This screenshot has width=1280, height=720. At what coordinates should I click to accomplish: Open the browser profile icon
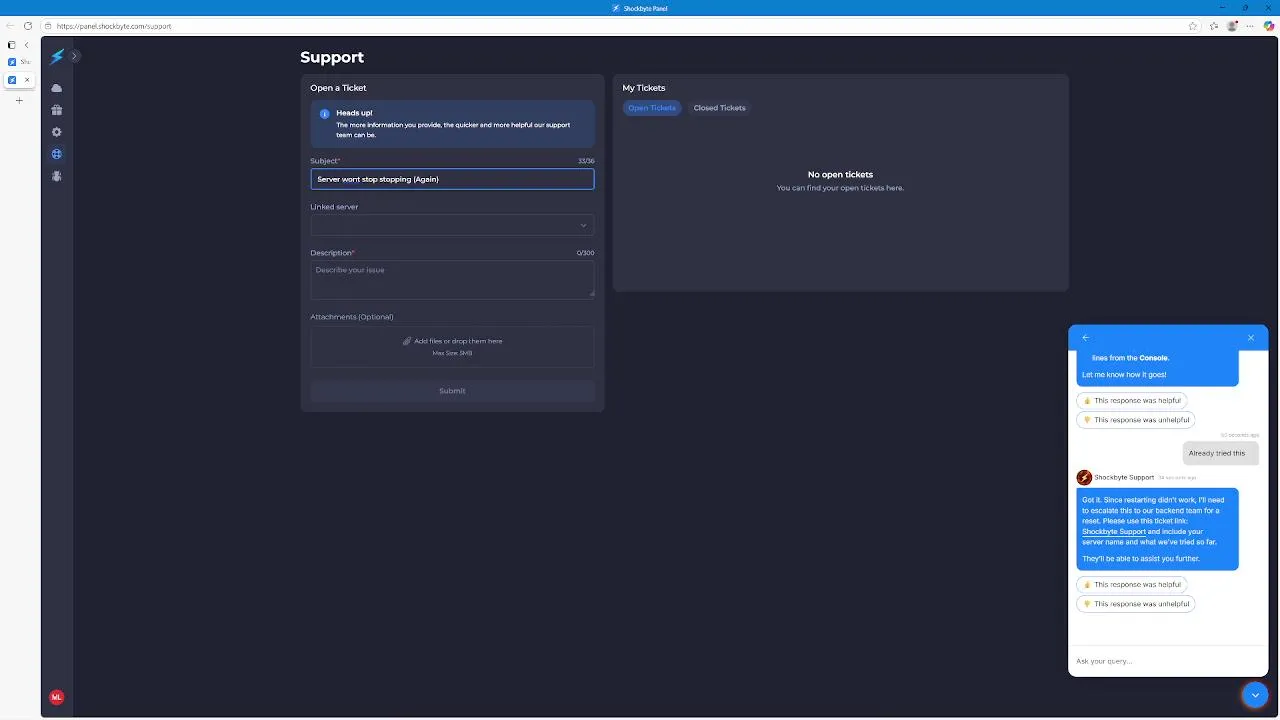(1233, 26)
